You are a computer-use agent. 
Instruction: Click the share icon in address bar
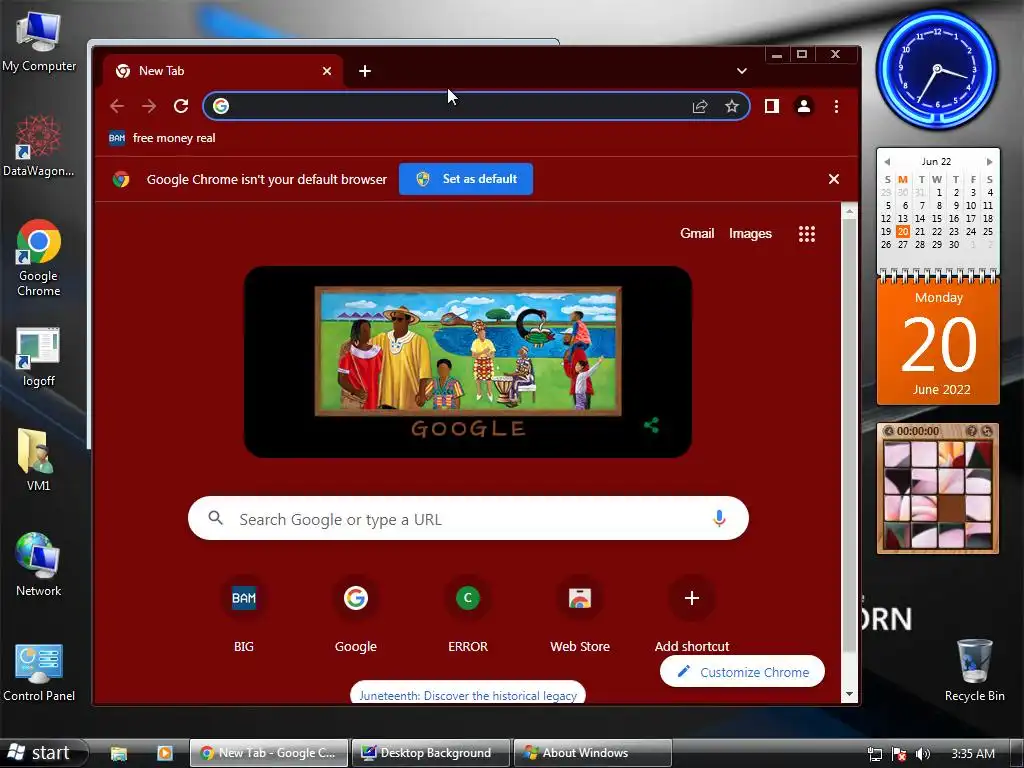tap(699, 106)
